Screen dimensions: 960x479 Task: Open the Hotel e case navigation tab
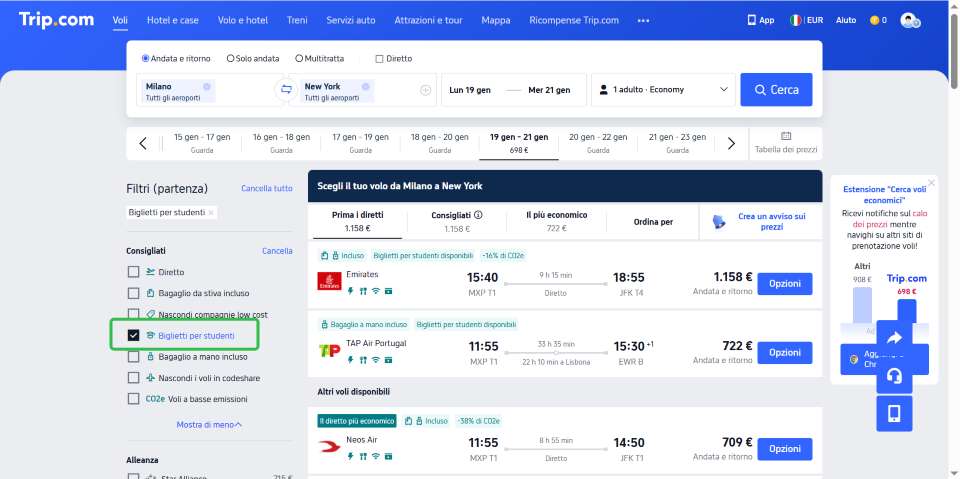pos(173,20)
